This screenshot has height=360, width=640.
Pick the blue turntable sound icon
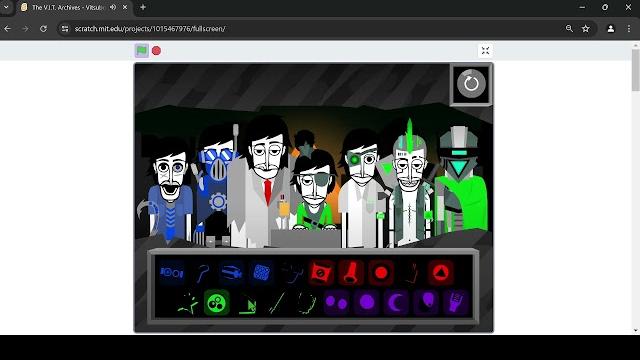[x=172, y=272]
